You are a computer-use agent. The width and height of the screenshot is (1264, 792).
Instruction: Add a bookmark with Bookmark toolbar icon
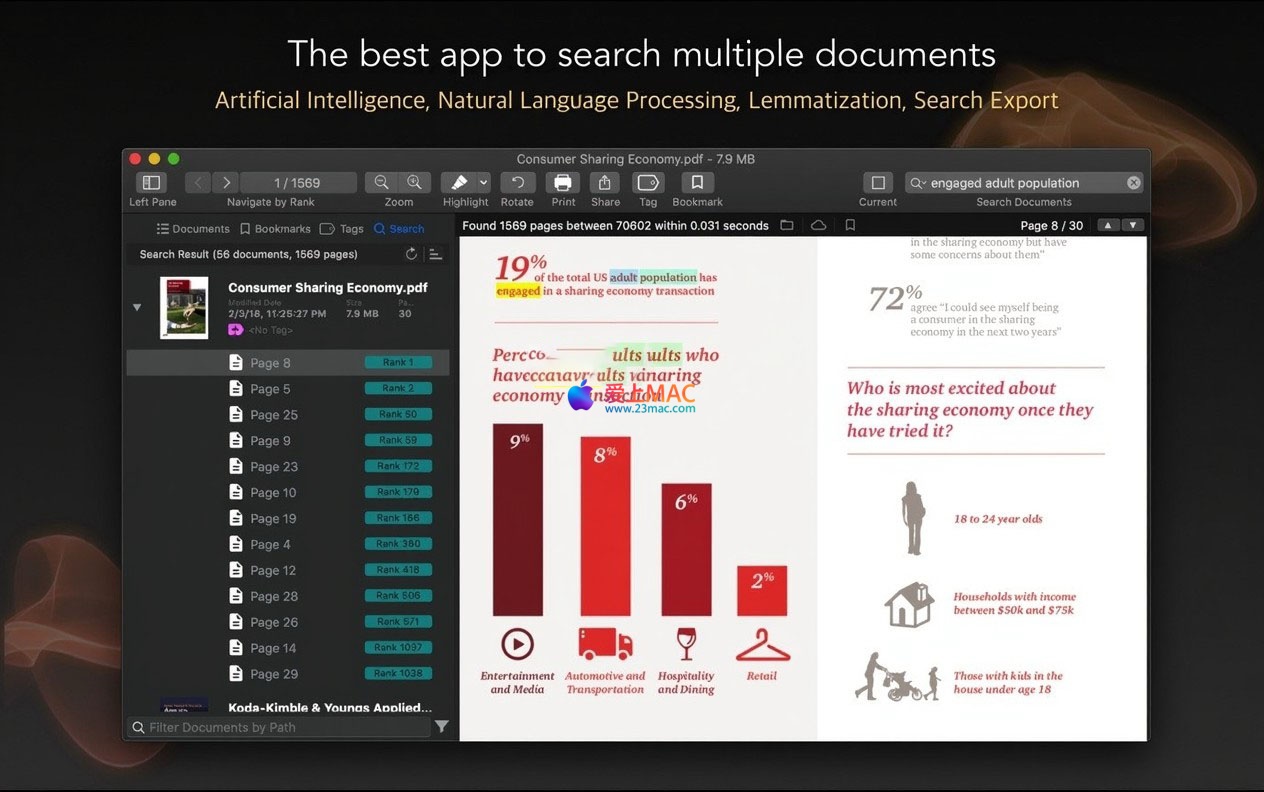pyautogui.click(x=697, y=183)
